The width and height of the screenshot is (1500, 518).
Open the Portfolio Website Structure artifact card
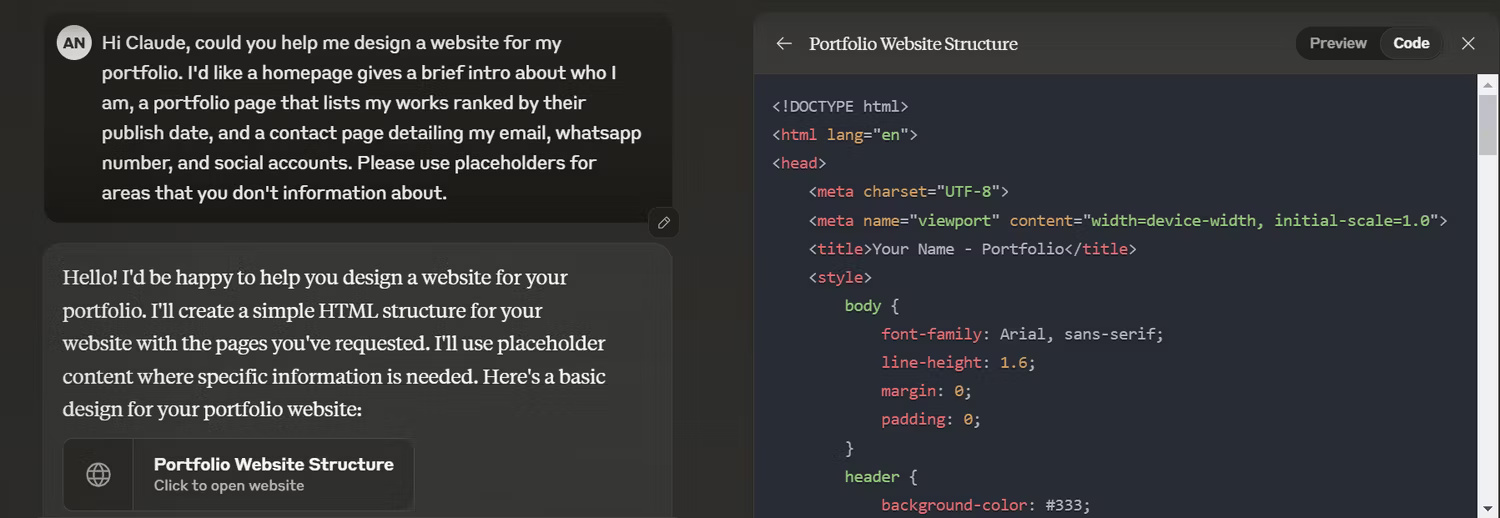[x=238, y=474]
